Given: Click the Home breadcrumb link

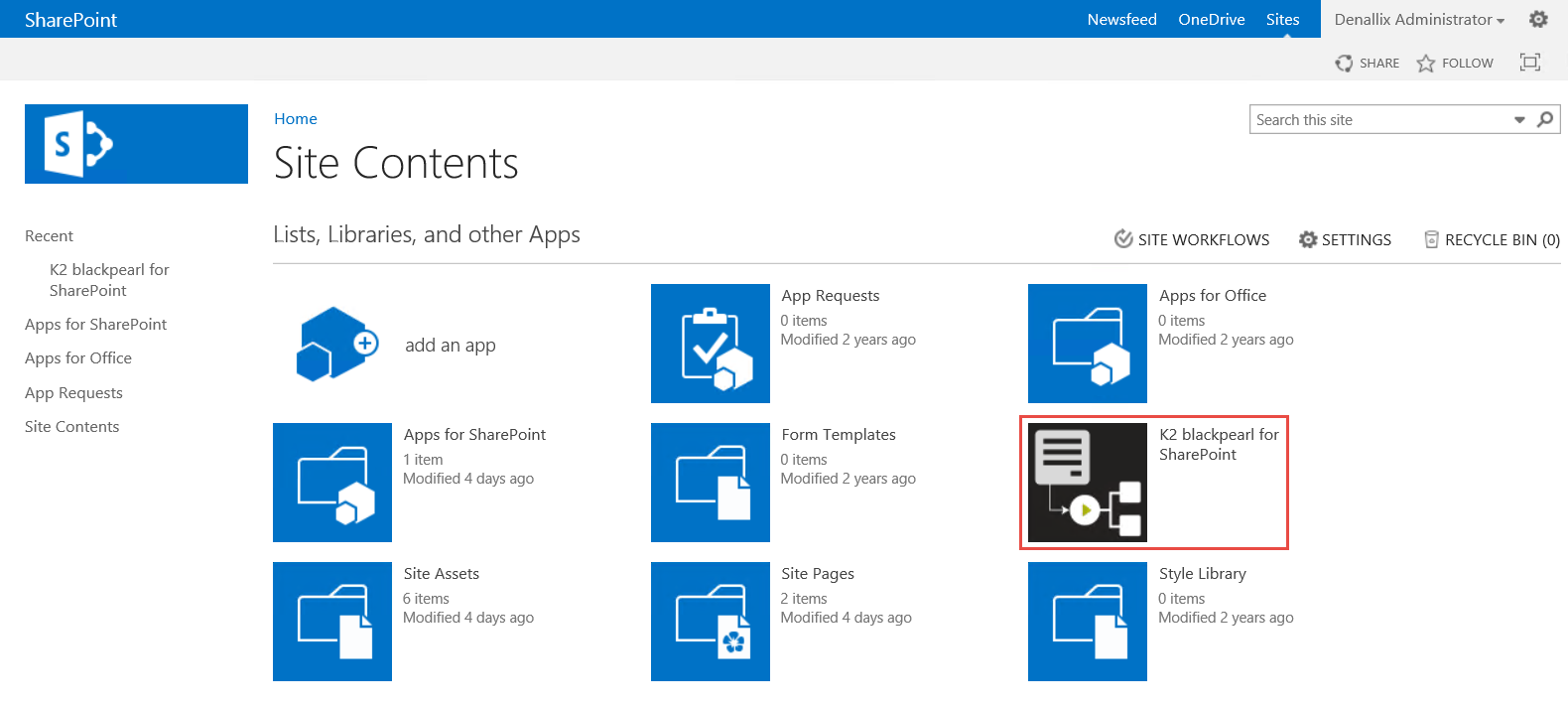Looking at the screenshot, I should (296, 119).
